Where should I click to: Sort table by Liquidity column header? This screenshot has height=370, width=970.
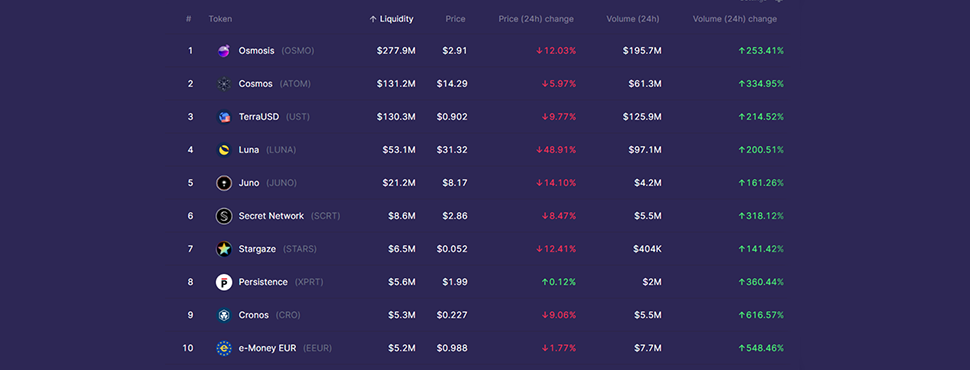pos(392,19)
